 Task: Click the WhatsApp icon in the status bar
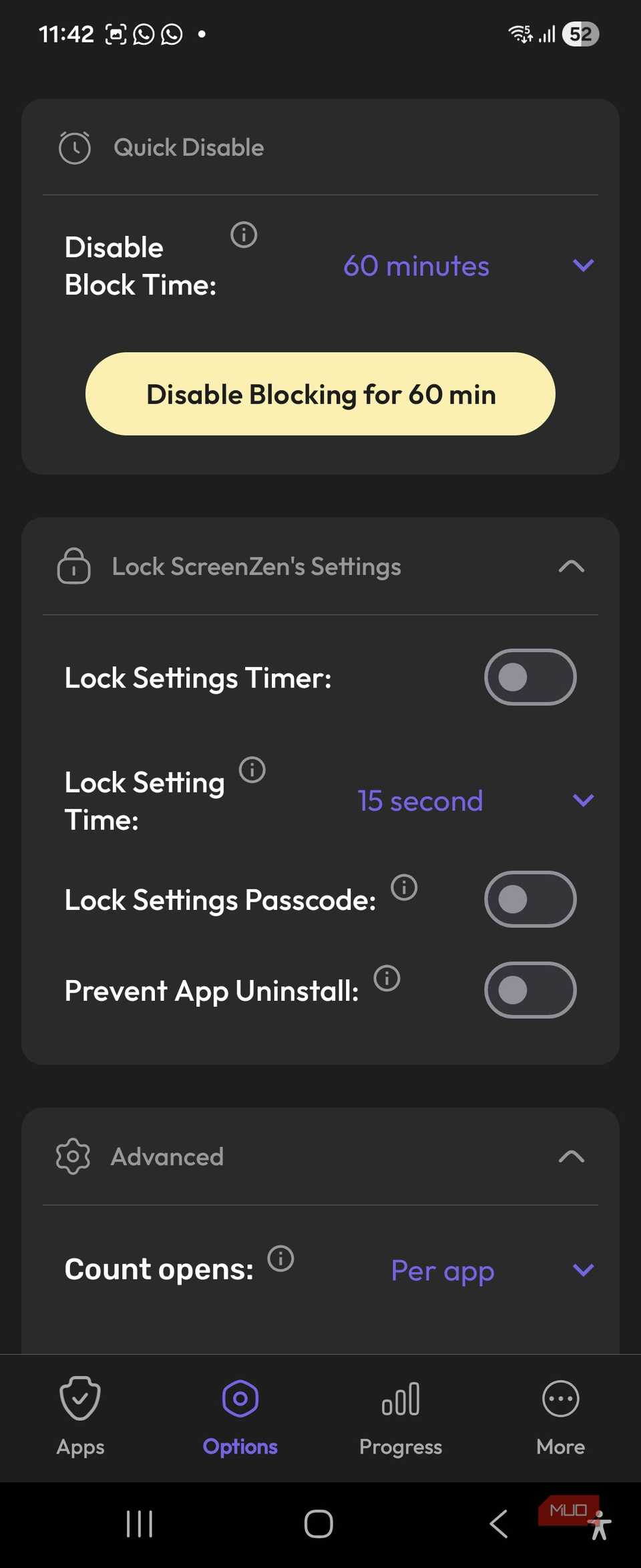point(144,33)
